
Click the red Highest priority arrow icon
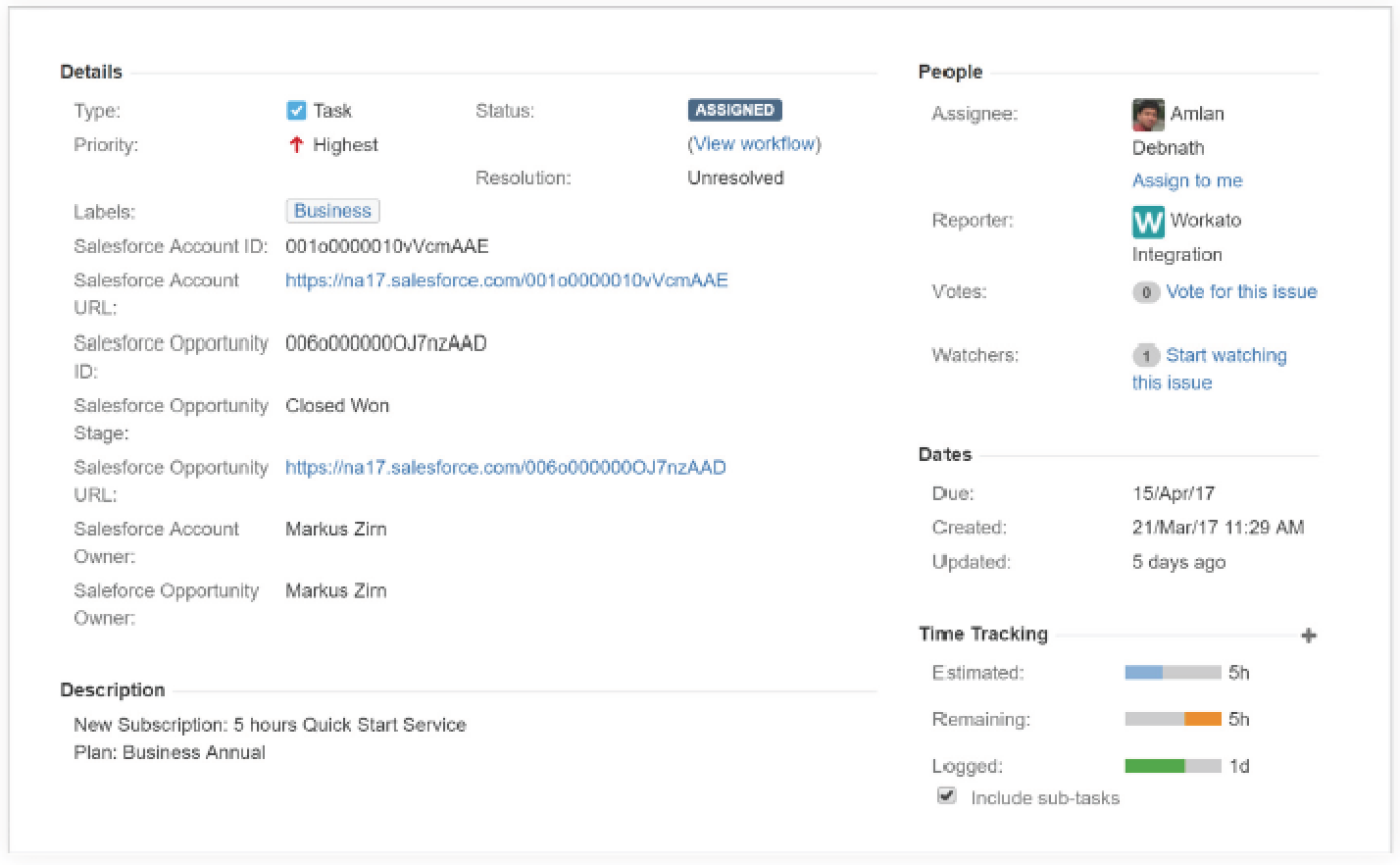pyautogui.click(x=296, y=145)
